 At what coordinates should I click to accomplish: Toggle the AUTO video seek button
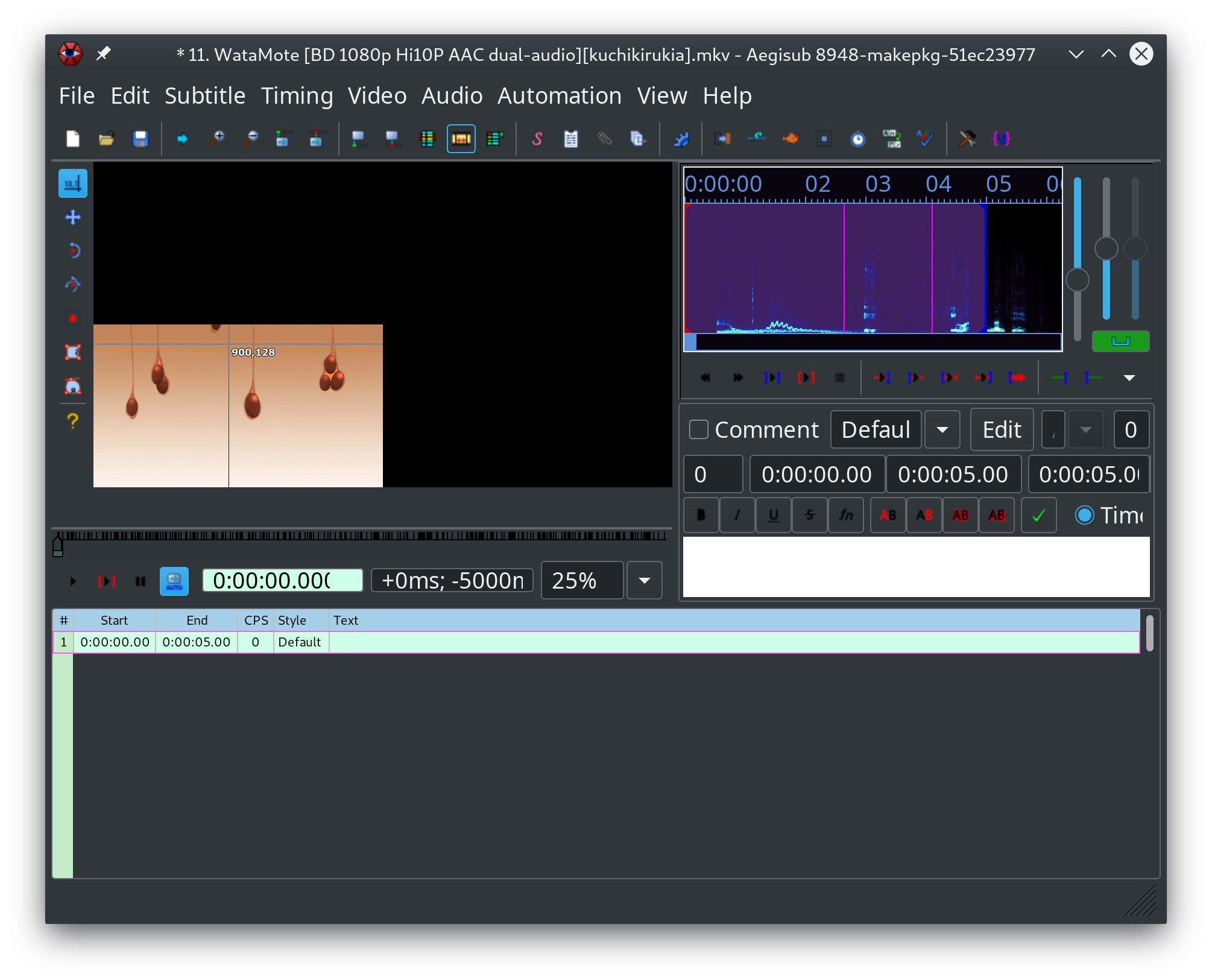[x=174, y=580]
